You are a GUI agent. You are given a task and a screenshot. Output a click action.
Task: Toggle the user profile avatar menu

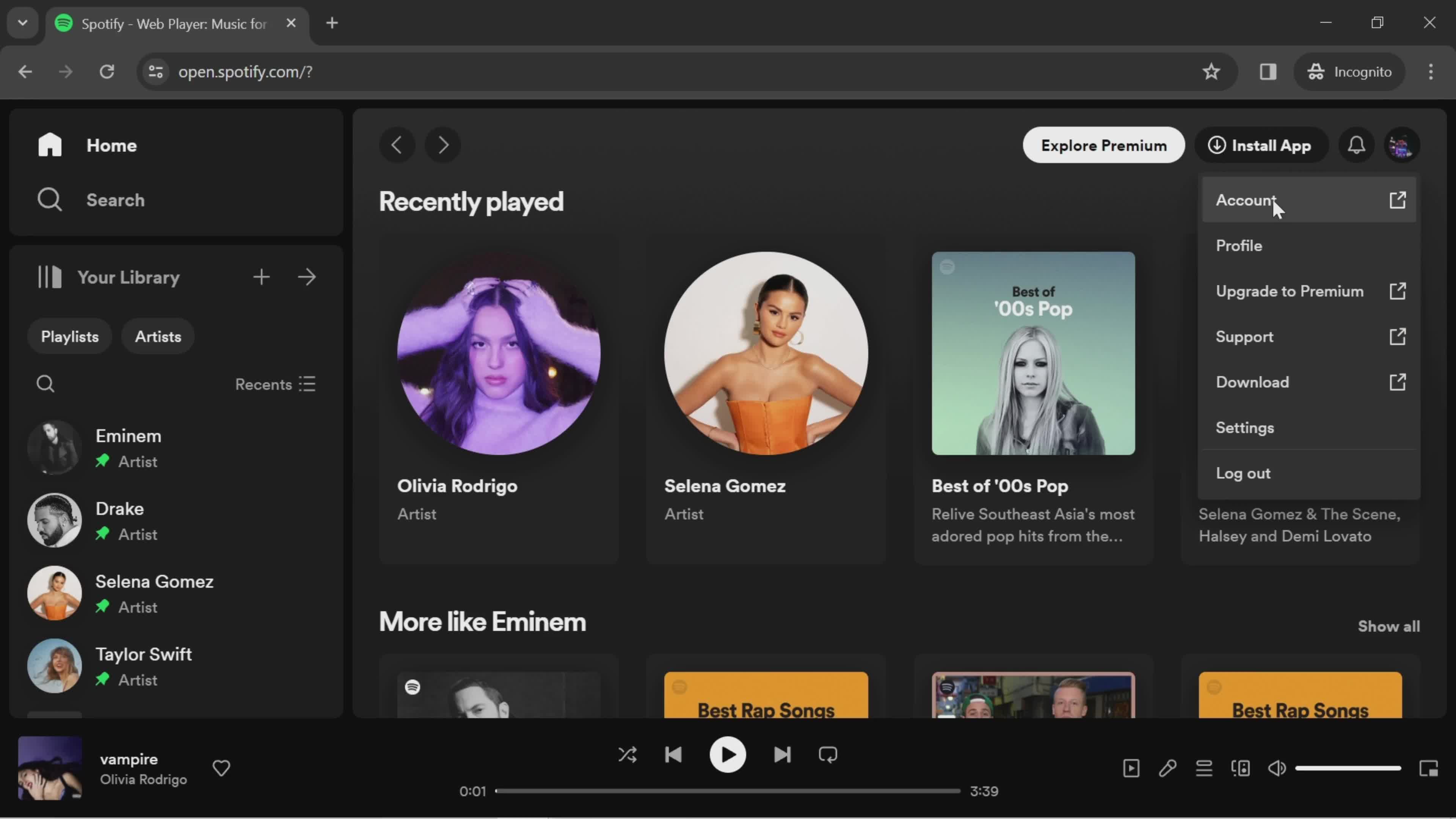[x=1402, y=145]
